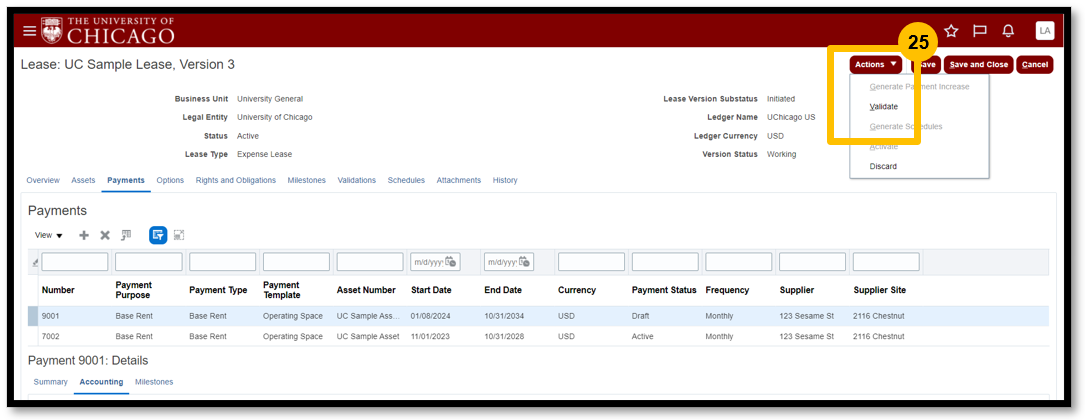Choose Discard from Actions menu
This screenshot has height=420, width=1085.
point(883,166)
